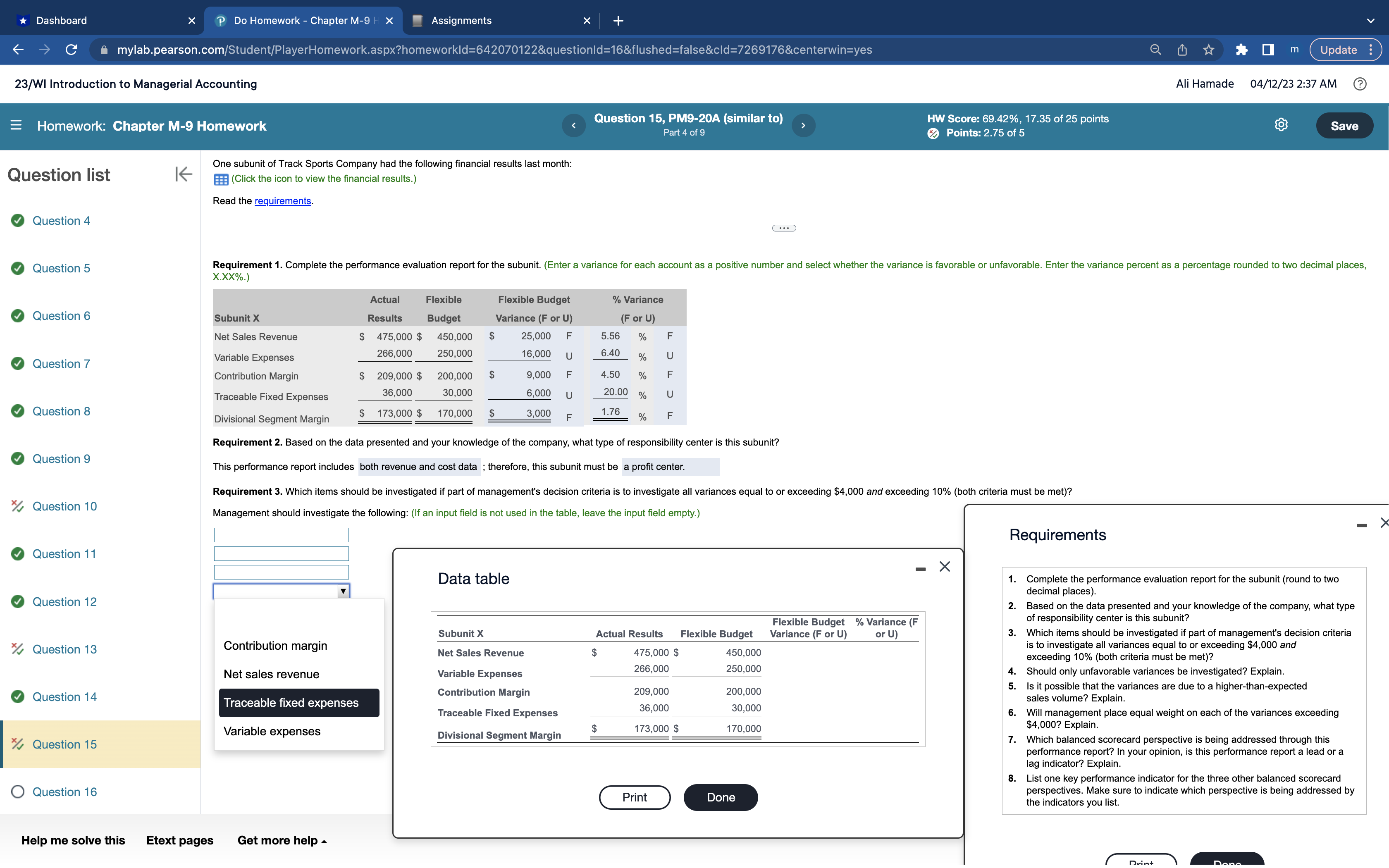Switch to the Assignments tab

[461, 21]
